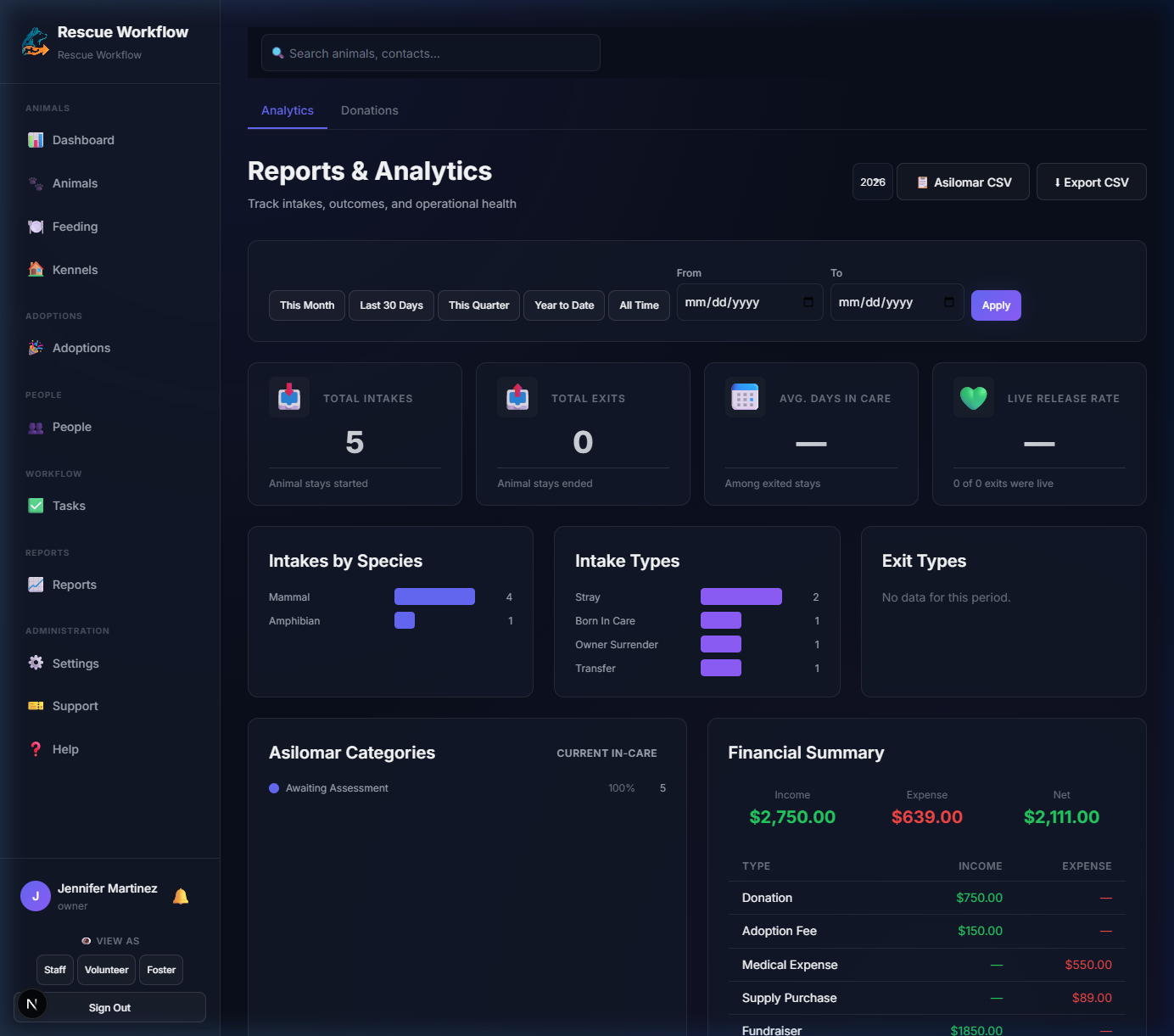
Task: Click the Rescue Workflow logo icon
Action: 35,42
